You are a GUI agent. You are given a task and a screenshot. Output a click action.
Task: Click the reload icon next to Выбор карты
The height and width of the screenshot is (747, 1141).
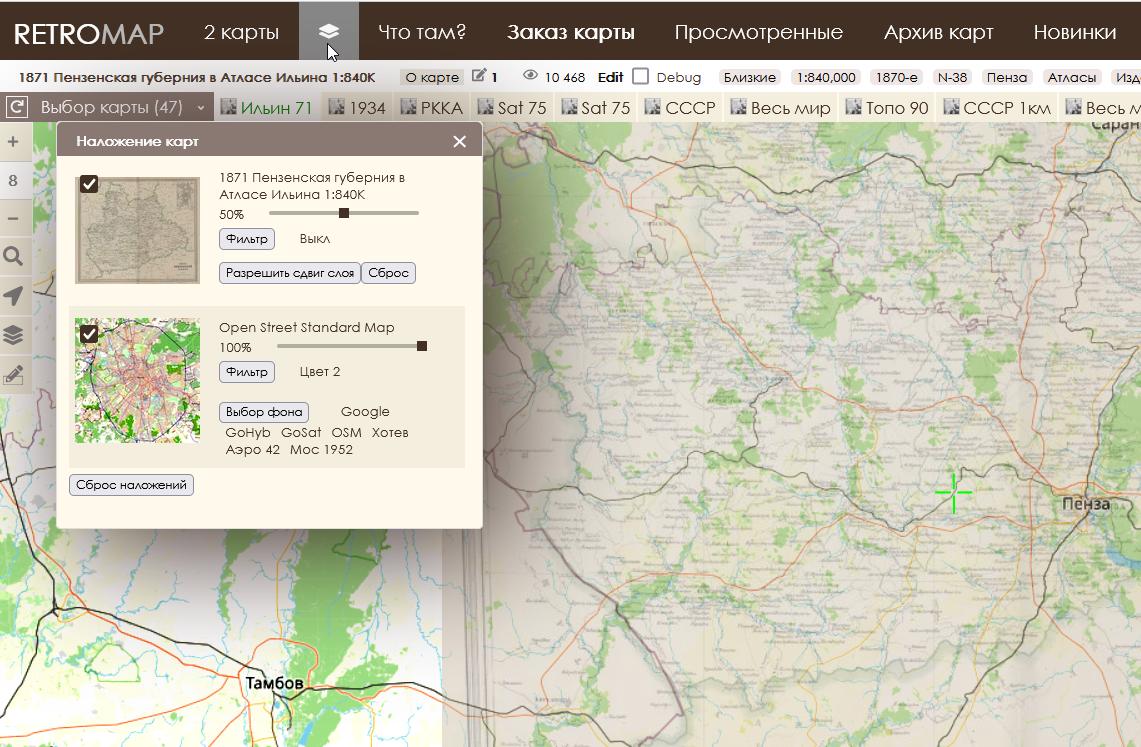[x=15, y=106]
